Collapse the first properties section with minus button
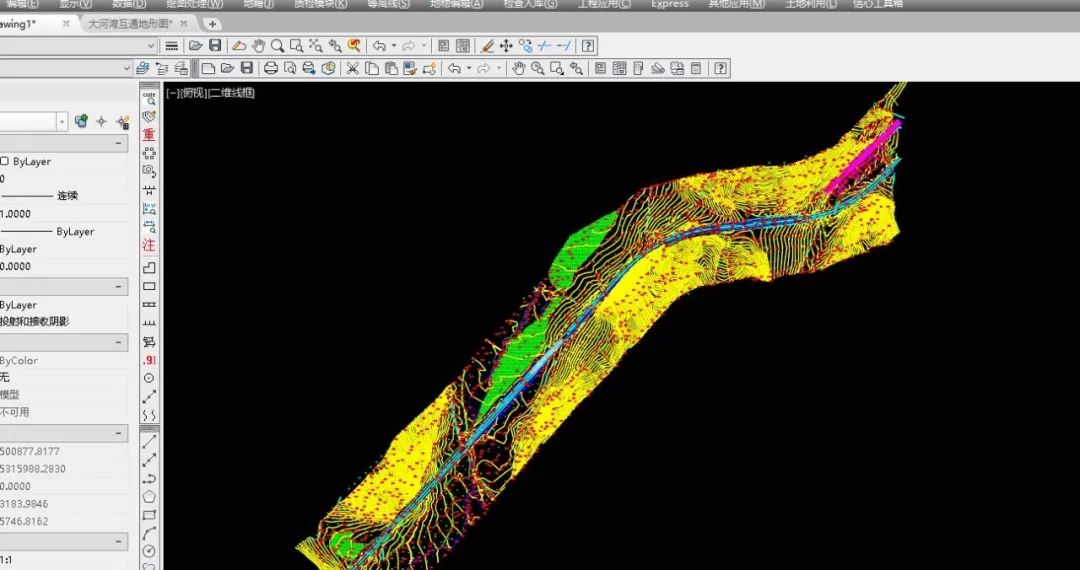This screenshot has height=570, width=1080. coord(120,144)
